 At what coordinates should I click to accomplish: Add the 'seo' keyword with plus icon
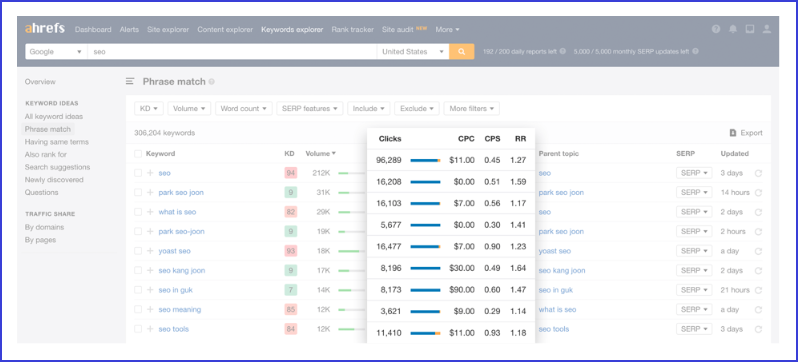(150, 173)
